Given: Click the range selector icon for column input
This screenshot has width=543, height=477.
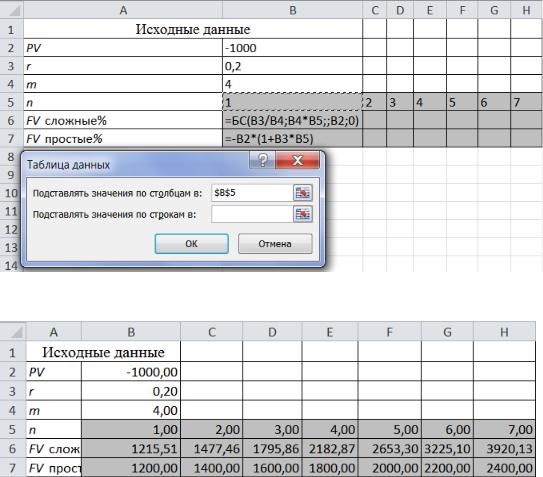Looking at the screenshot, I should pyautogui.click(x=303, y=193).
